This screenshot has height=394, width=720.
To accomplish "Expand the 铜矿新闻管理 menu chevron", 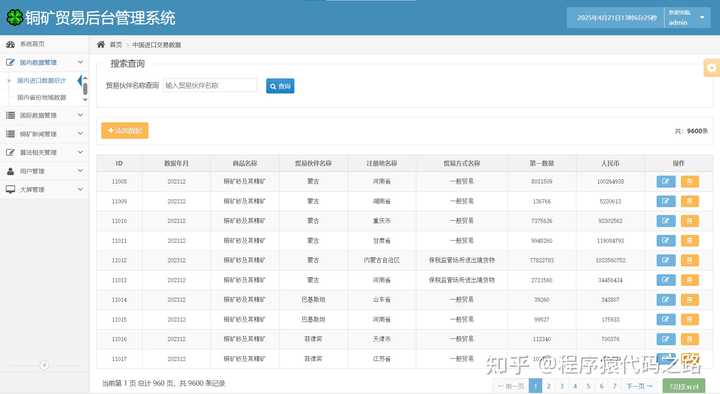I will [80, 134].
